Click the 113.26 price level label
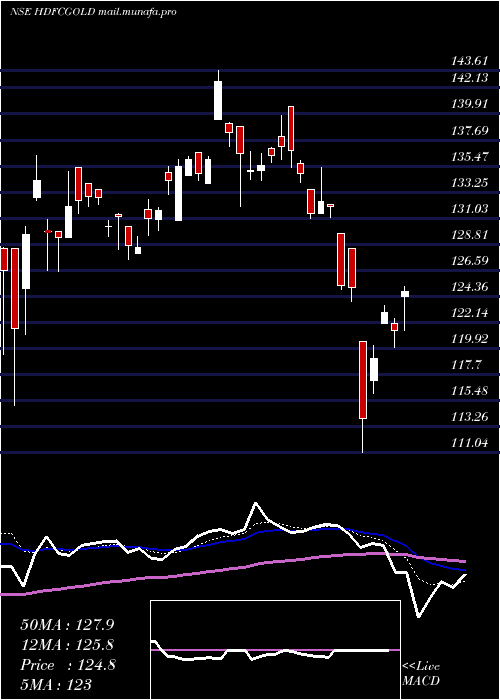500x700 pixels. point(469,417)
